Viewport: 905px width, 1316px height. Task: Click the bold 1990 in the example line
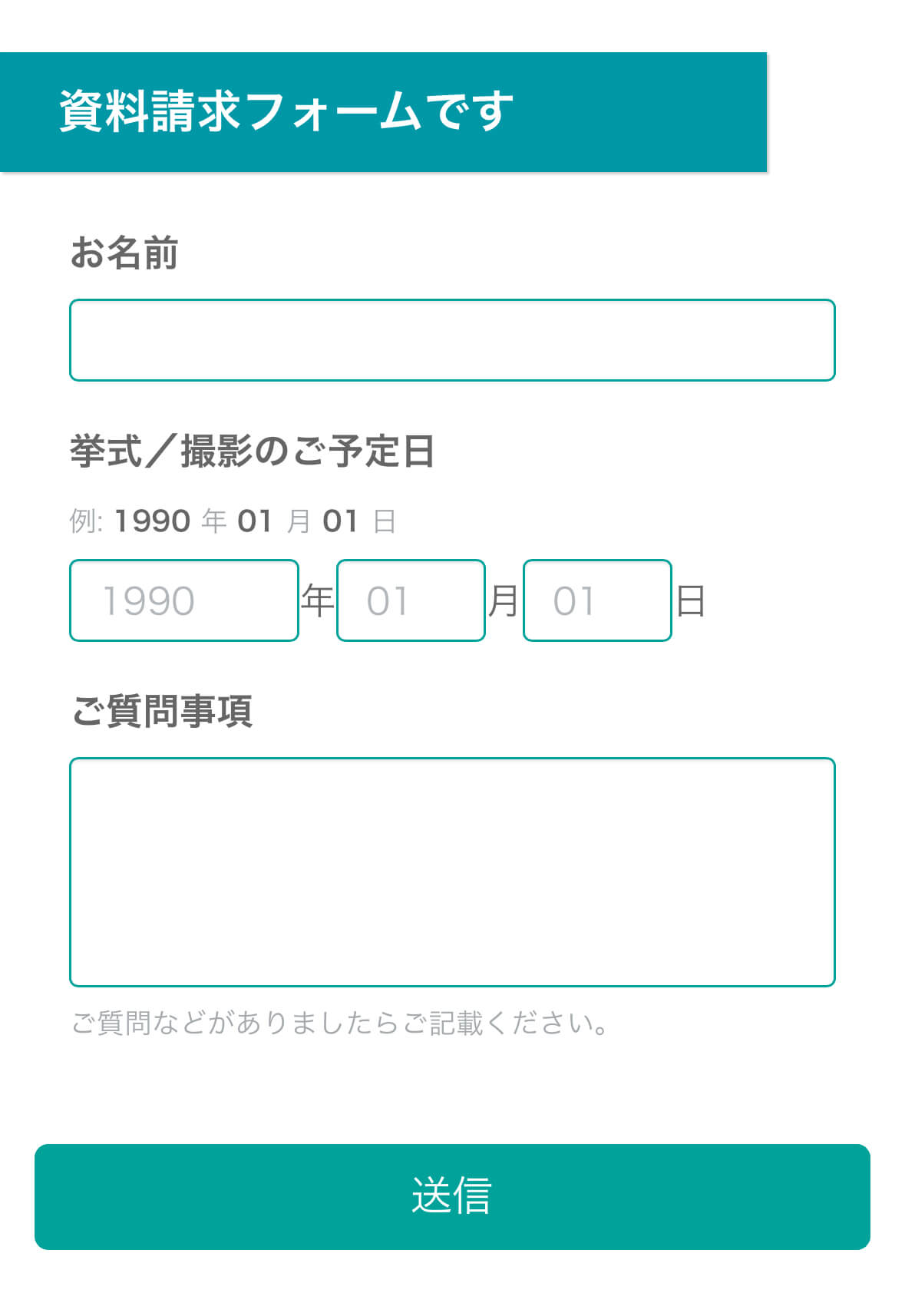[x=153, y=521]
